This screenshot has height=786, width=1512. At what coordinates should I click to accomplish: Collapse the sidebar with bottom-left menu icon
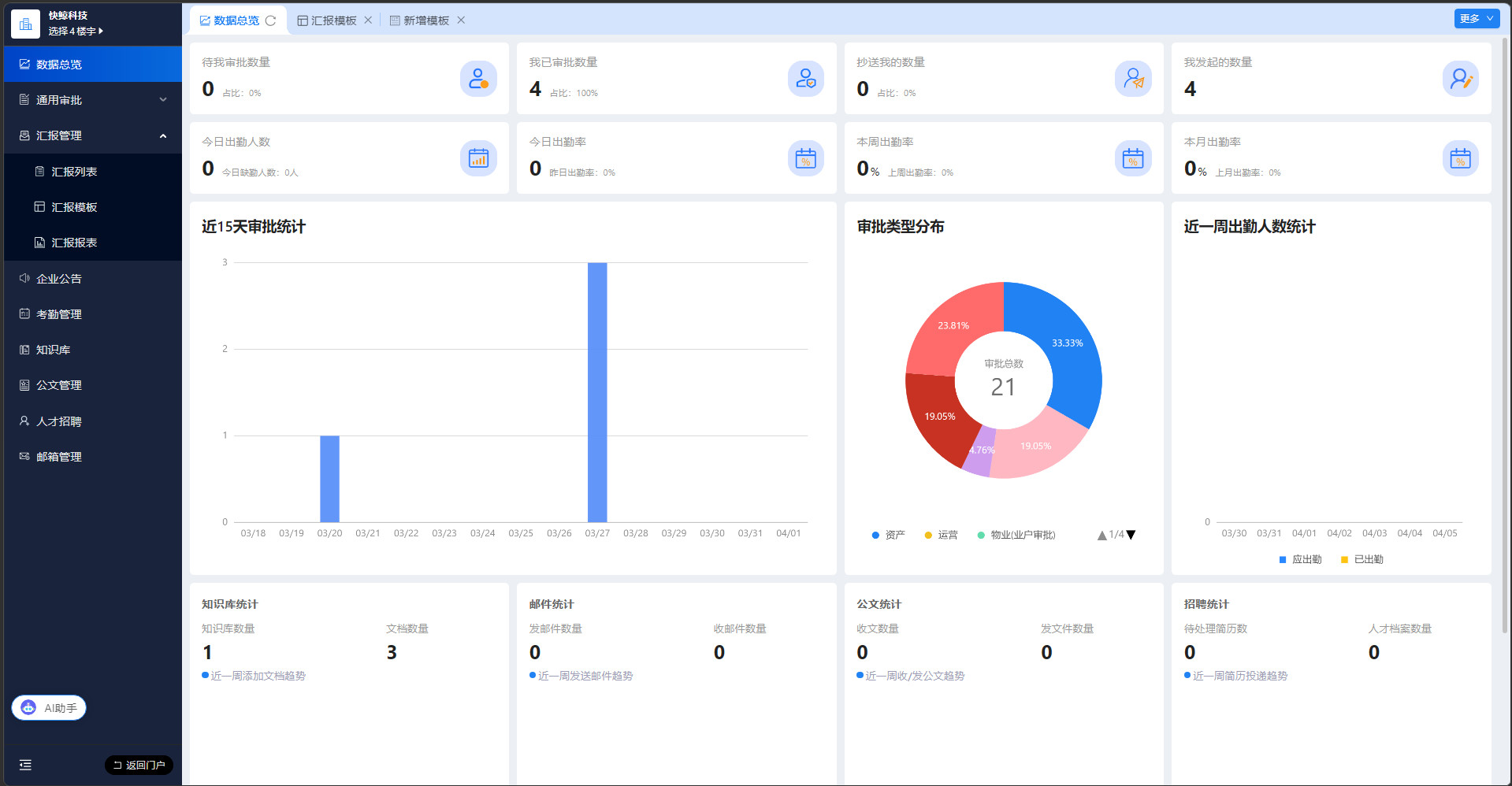tap(25, 765)
